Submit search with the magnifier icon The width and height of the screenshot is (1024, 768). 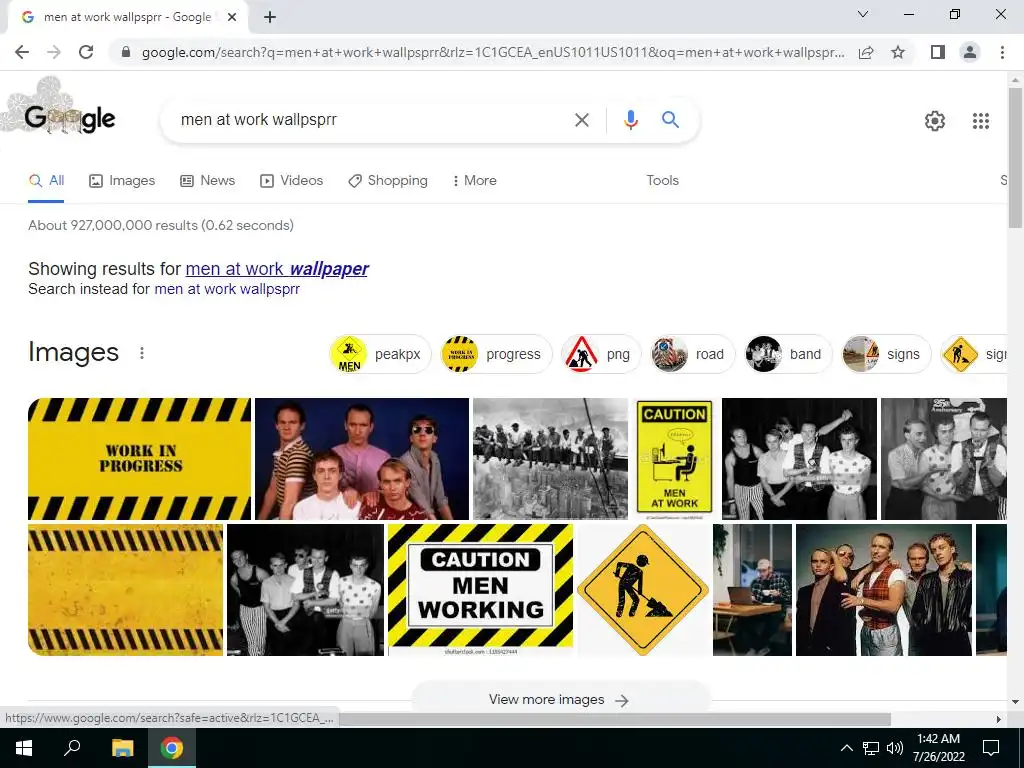[x=670, y=120]
